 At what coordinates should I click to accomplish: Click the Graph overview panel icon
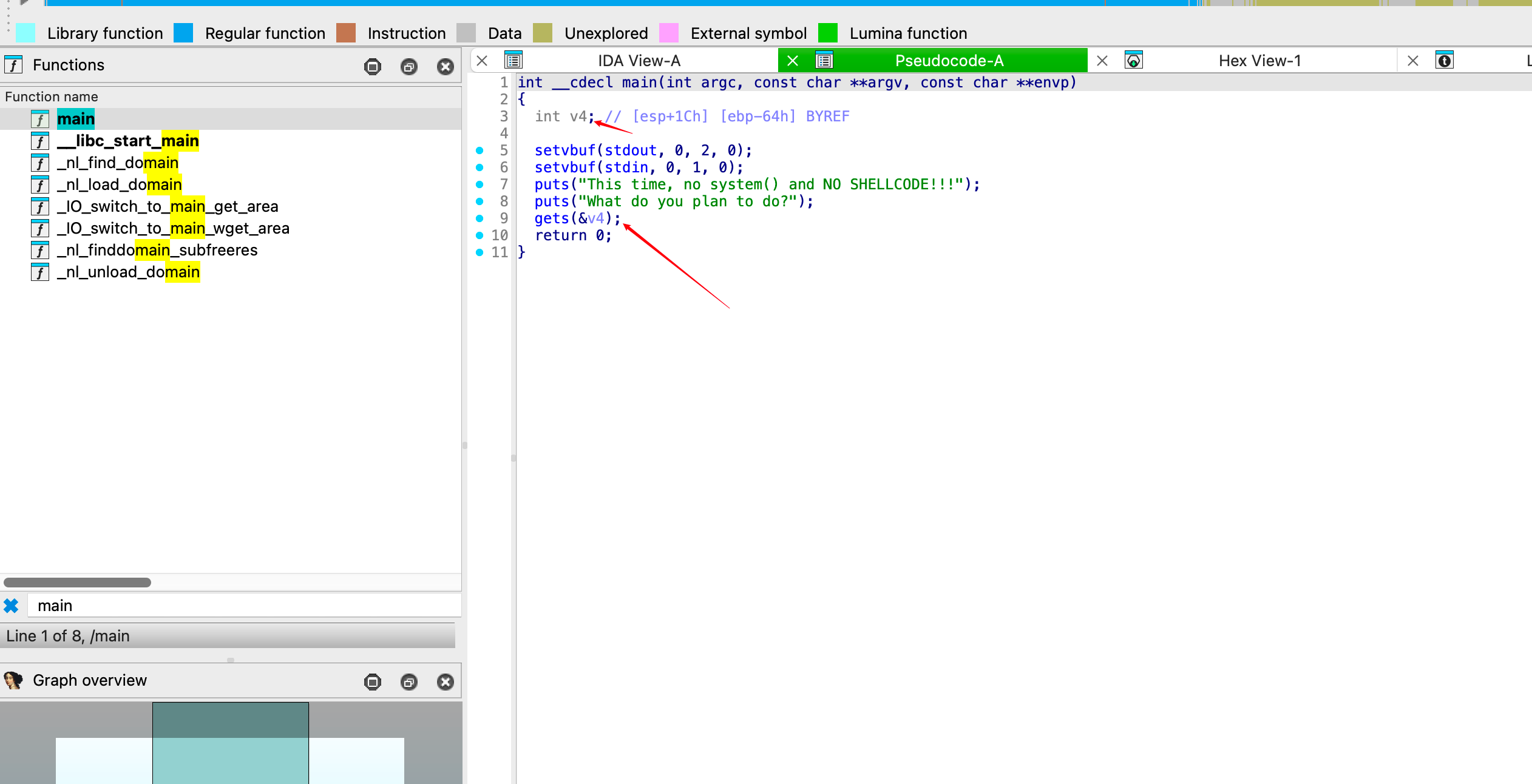pyautogui.click(x=13, y=680)
